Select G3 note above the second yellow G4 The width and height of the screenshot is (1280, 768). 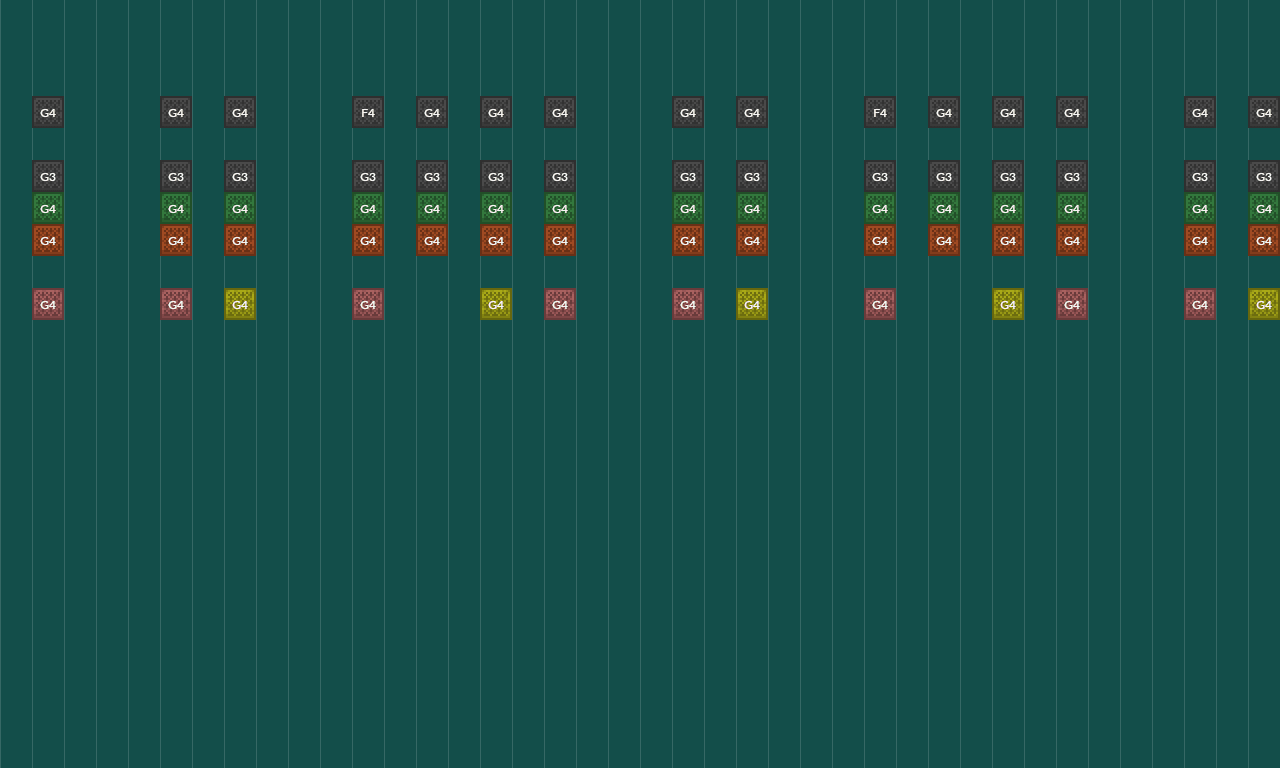point(496,176)
